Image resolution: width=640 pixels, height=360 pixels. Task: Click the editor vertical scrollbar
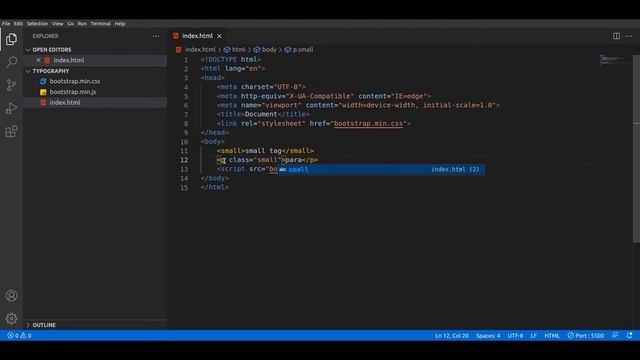coord(636,149)
